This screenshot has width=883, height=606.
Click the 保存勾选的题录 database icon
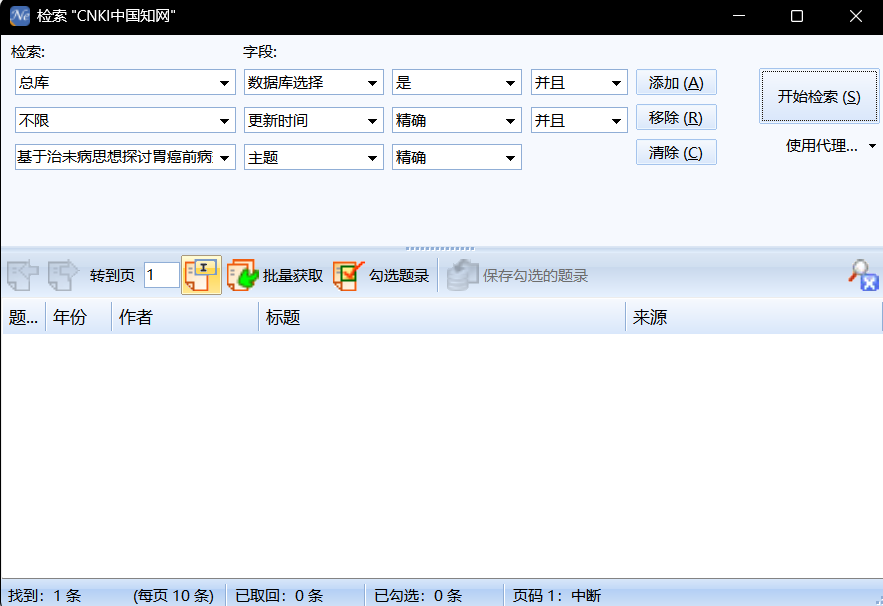pyautogui.click(x=462, y=275)
